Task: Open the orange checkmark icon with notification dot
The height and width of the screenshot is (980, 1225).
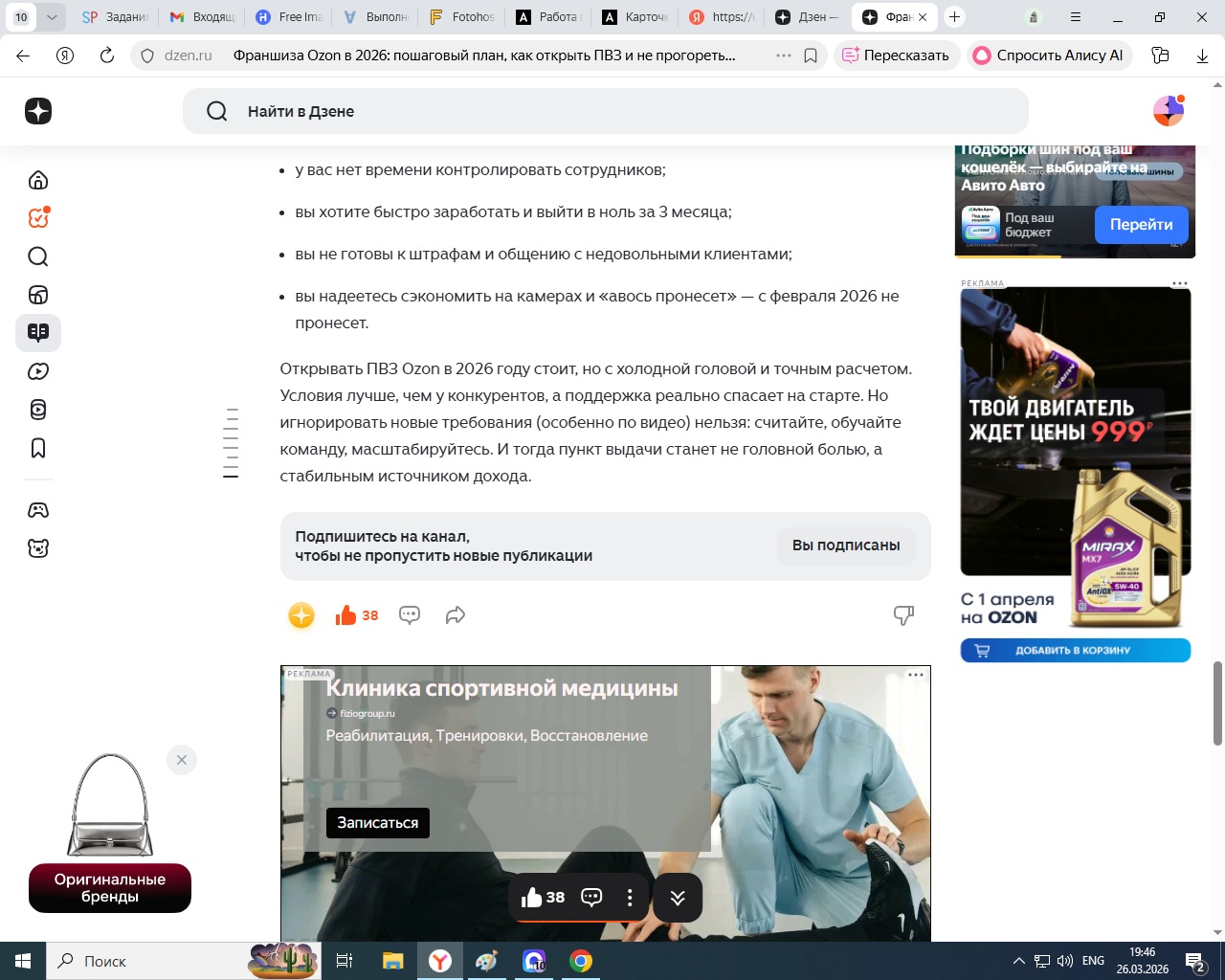Action: (38, 218)
